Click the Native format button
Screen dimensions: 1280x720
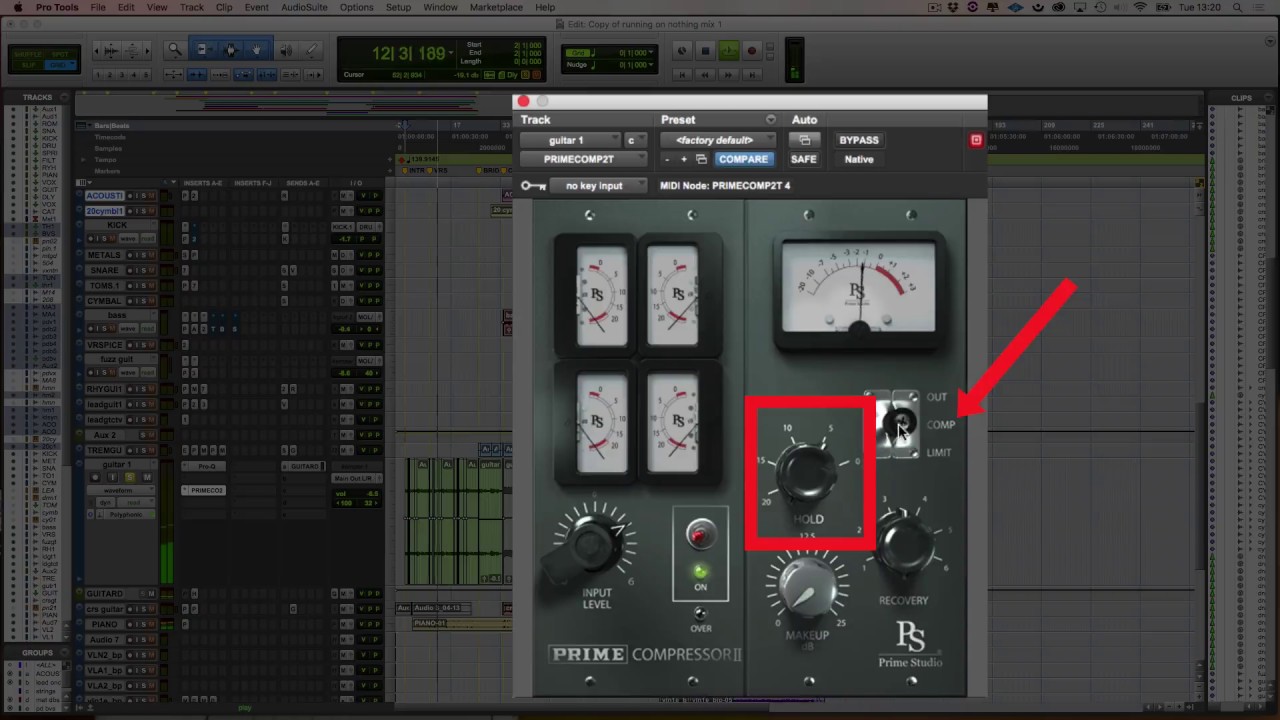coord(859,159)
